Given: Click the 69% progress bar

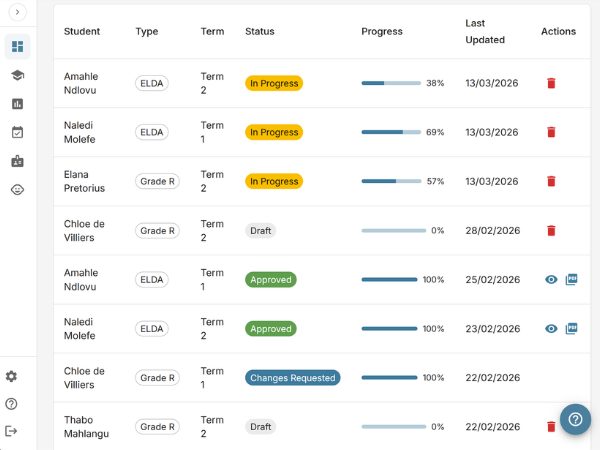Looking at the screenshot, I should click(x=391, y=132).
